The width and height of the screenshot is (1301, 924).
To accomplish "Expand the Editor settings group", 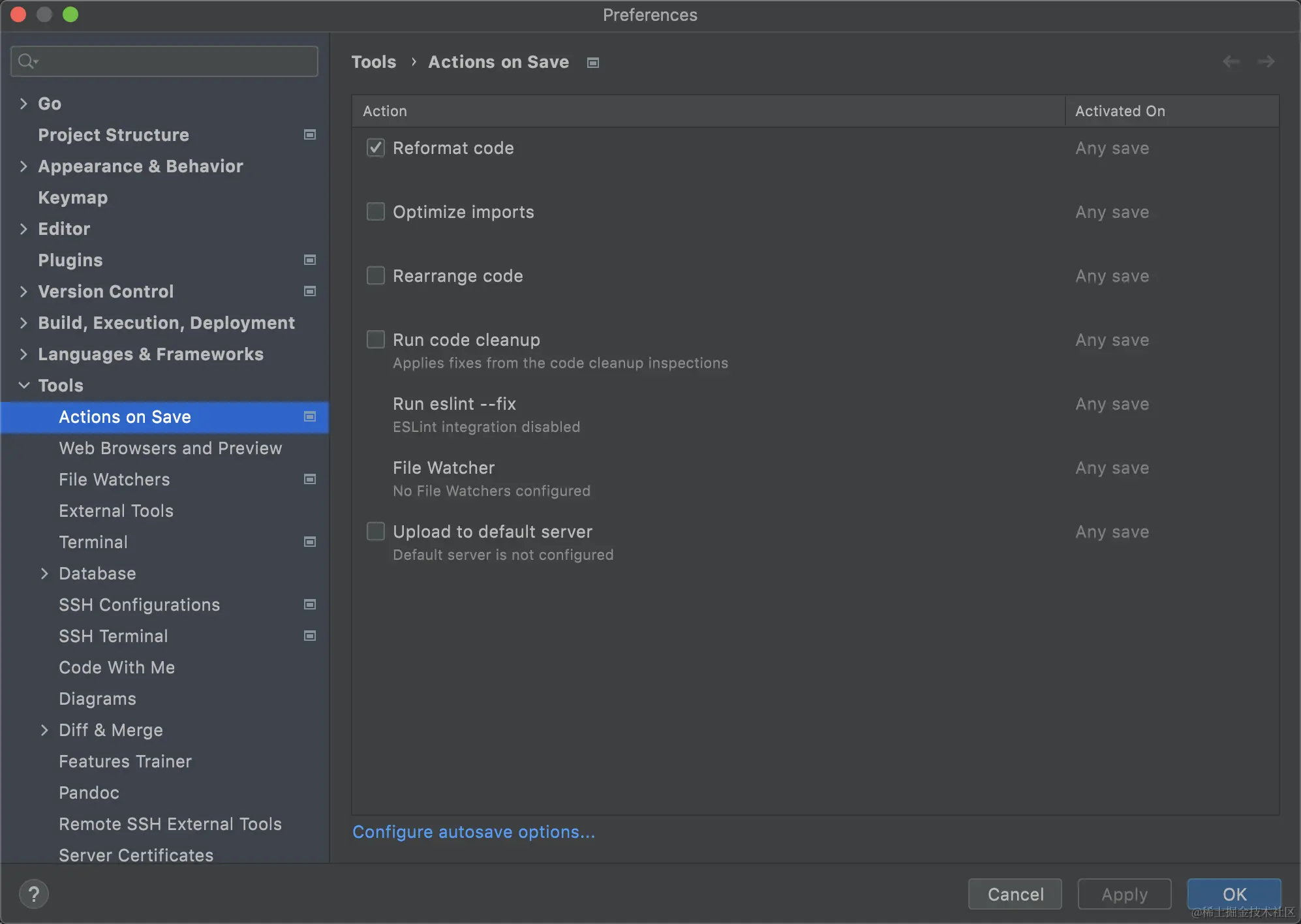I will [23, 228].
